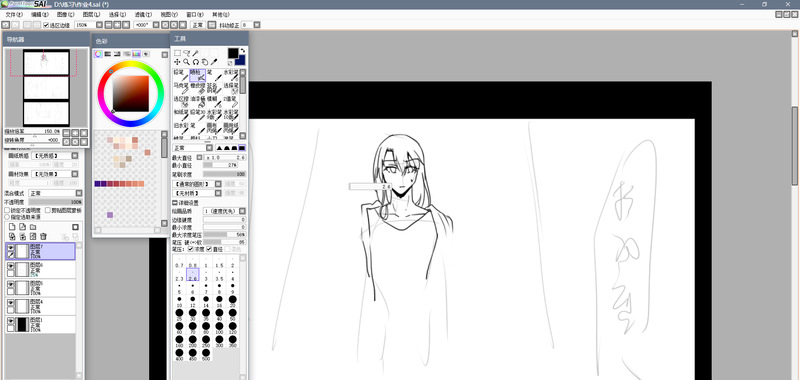Select the eyedropper color picker tool

214,62
